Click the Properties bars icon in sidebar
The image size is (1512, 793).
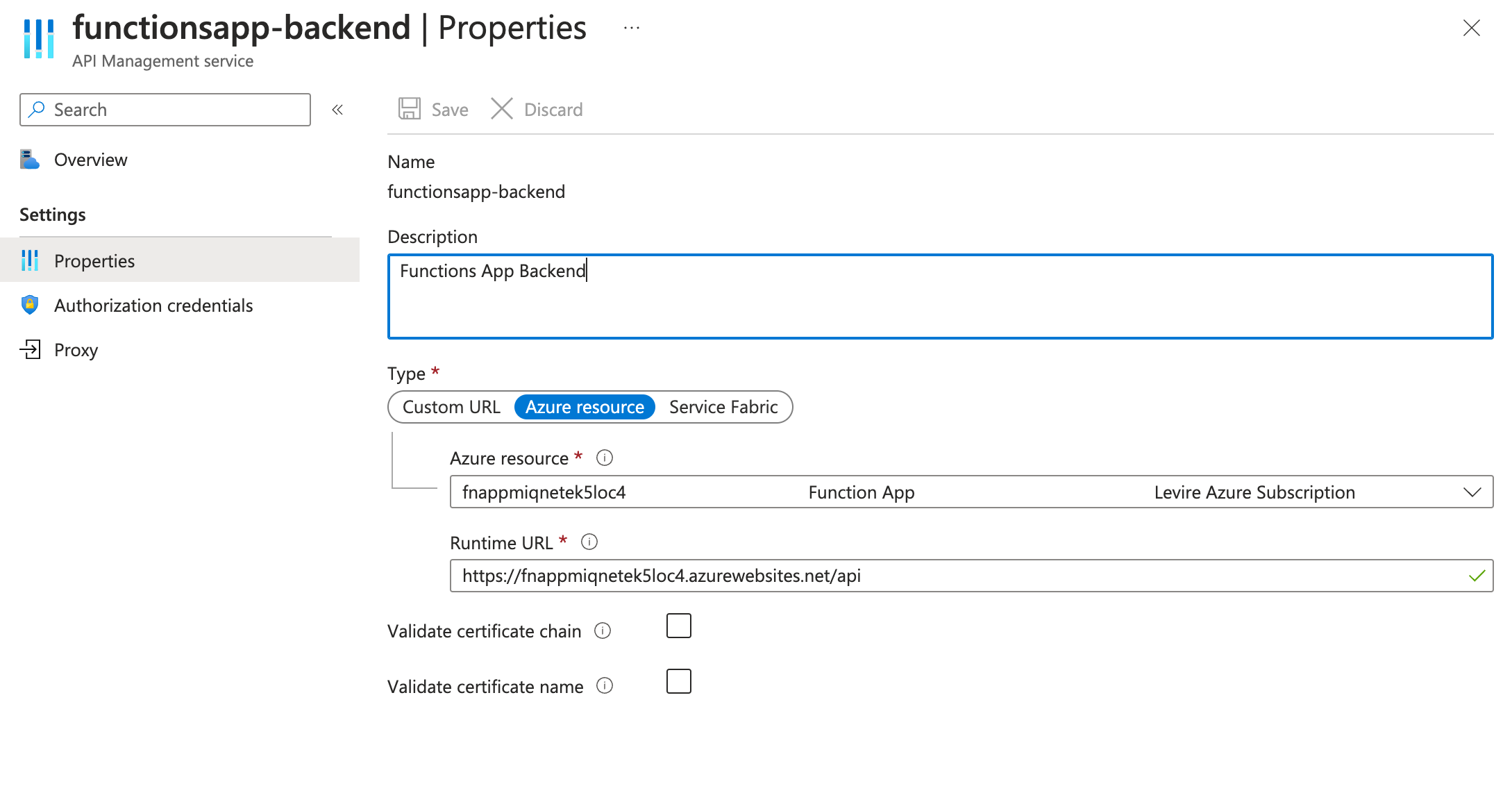pyautogui.click(x=30, y=260)
